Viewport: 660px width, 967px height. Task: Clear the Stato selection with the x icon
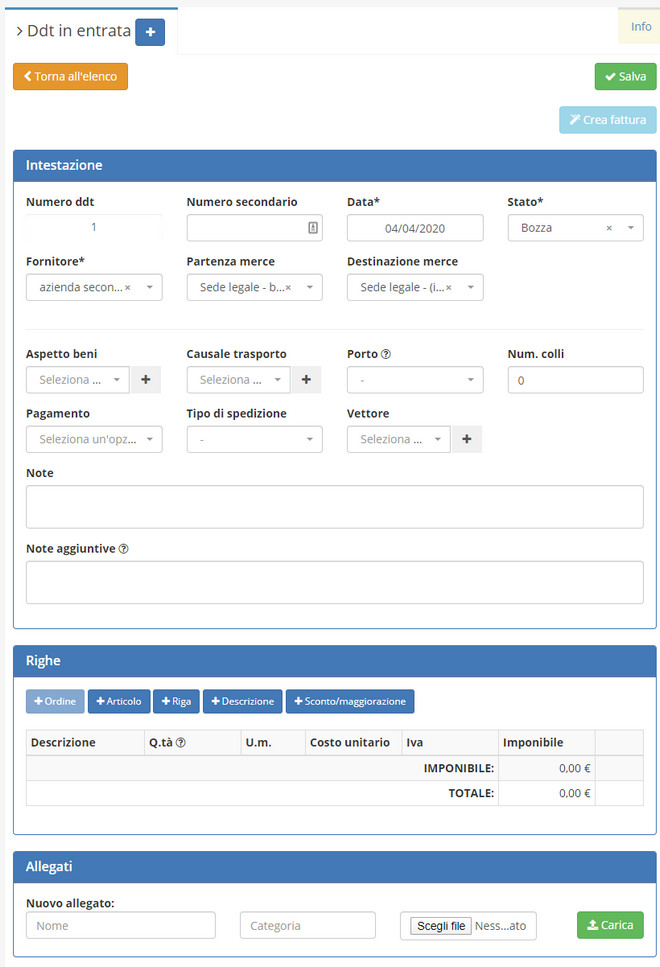609,229
